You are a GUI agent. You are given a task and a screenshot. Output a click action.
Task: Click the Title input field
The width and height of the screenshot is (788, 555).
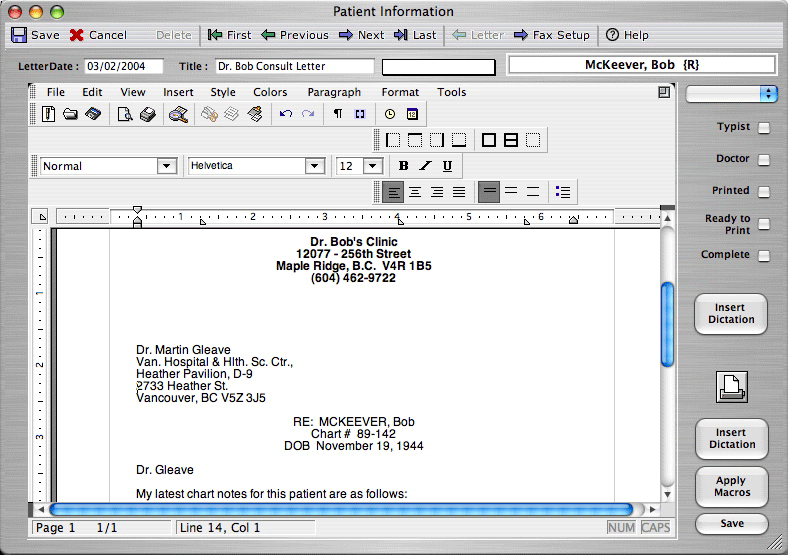(x=295, y=66)
